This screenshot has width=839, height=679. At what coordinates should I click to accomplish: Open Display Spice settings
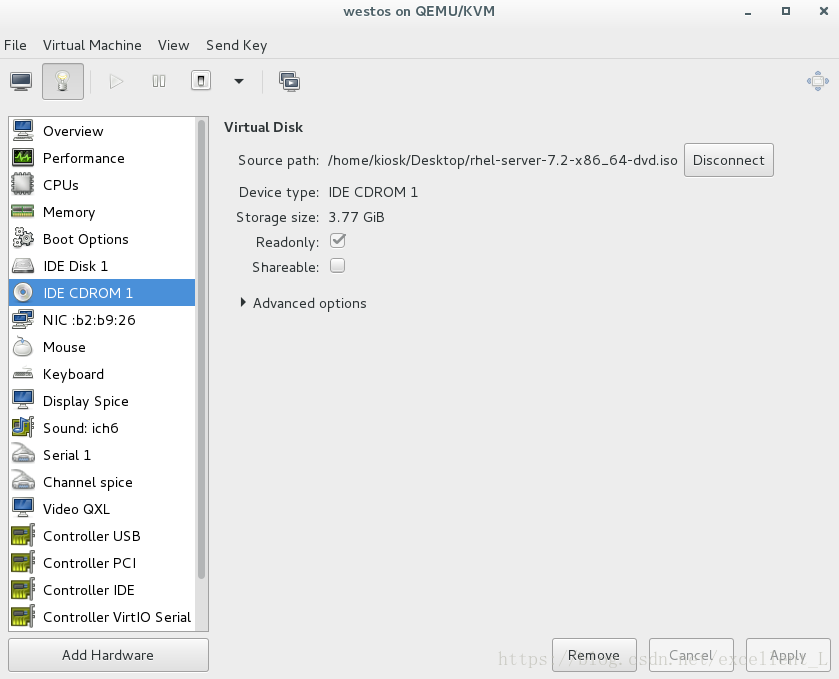tap(102, 401)
